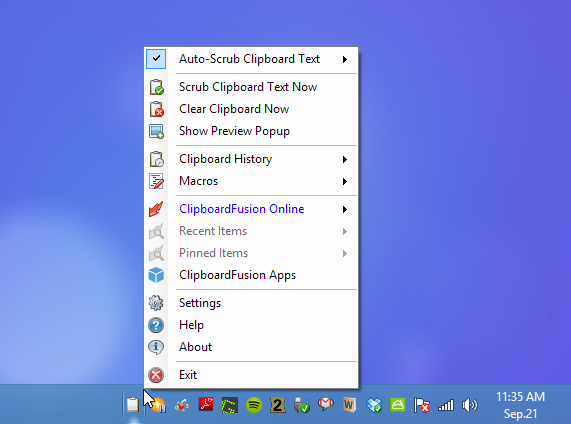Expand the Clipboard History submenu arrow
The width and height of the screenshot is (571, 424).
click(x=344, y=159)
